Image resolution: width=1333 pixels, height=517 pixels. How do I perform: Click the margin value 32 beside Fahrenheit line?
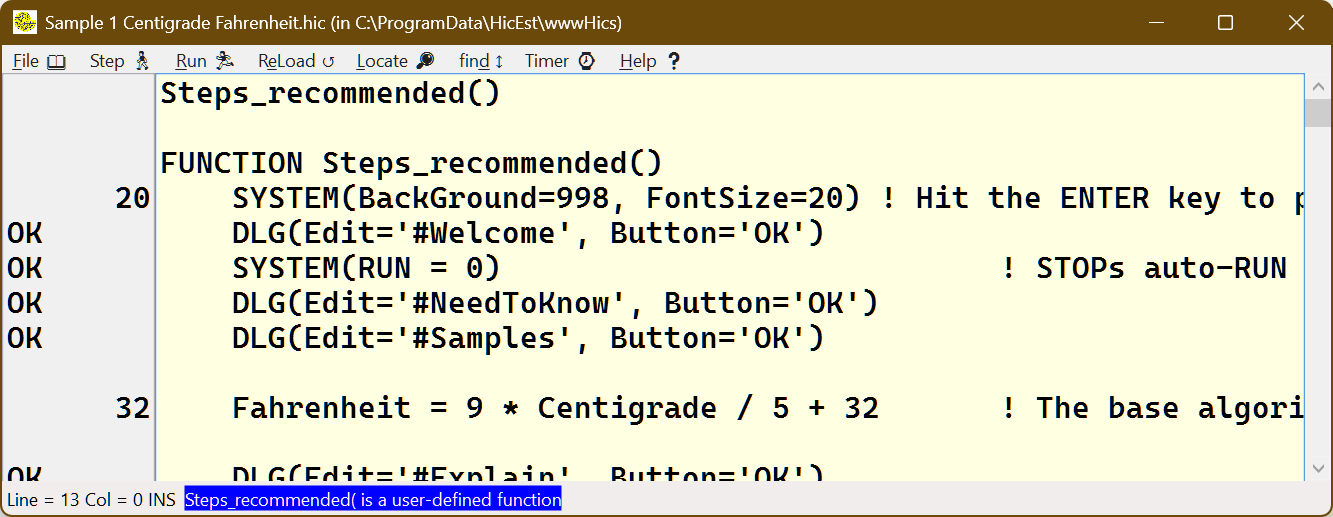click(x=132, y=408)
